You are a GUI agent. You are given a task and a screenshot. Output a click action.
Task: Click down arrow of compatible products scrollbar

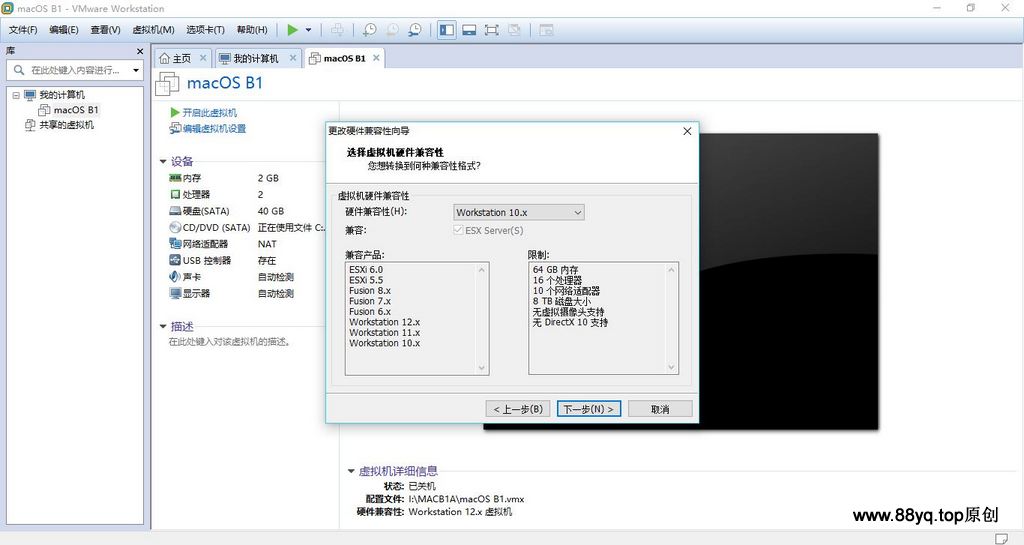(x=482, y=367)
